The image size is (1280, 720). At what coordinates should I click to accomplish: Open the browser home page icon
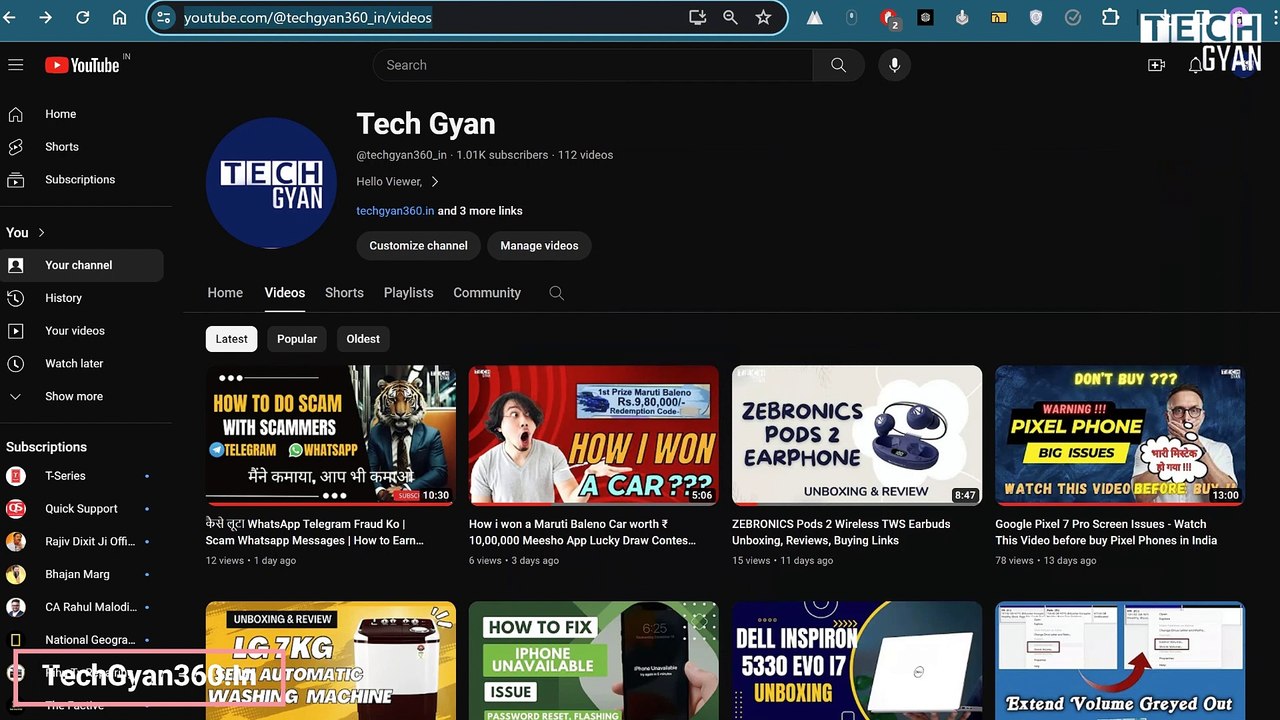[x=119, y=17]
